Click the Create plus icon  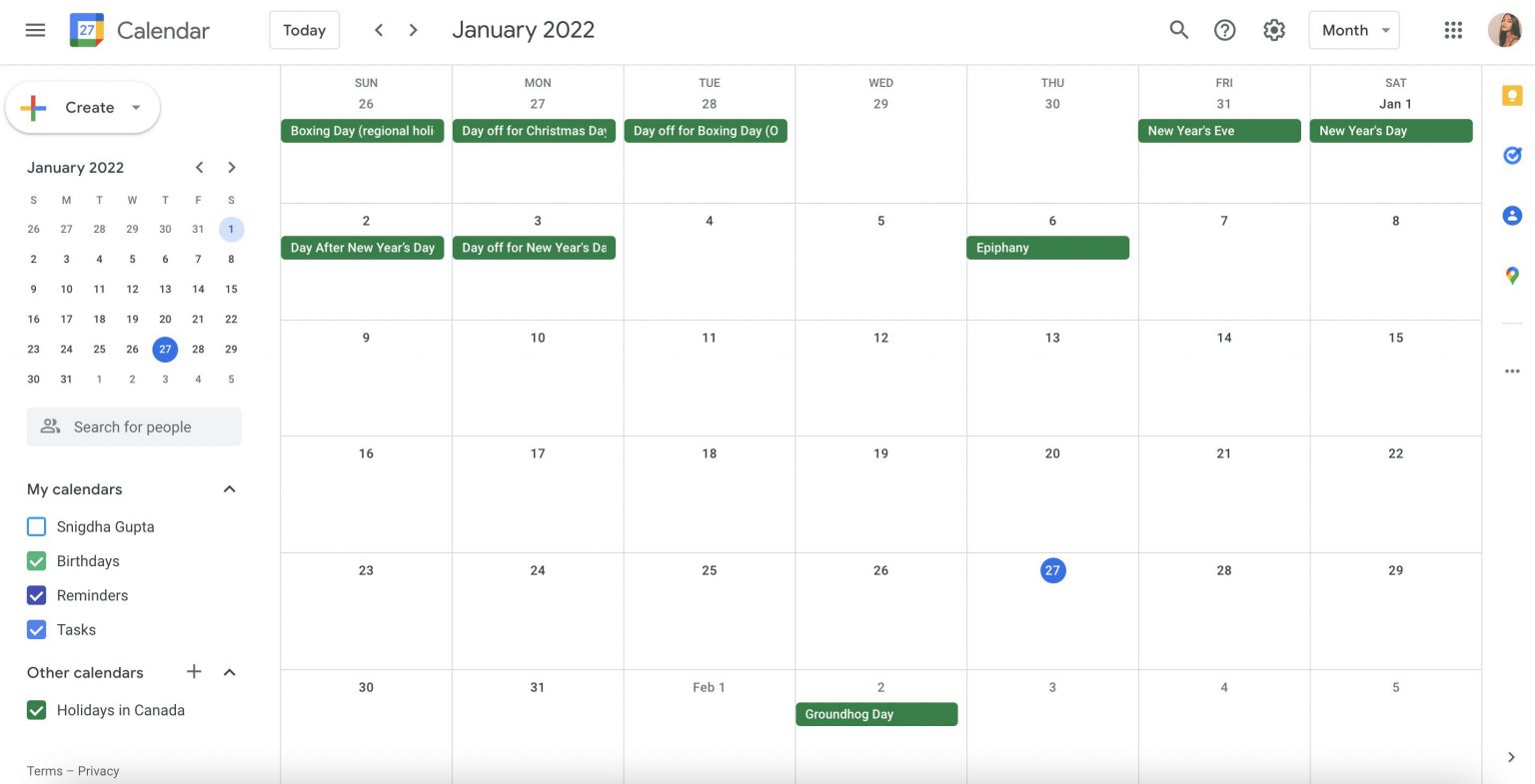[x=34, y=108]
